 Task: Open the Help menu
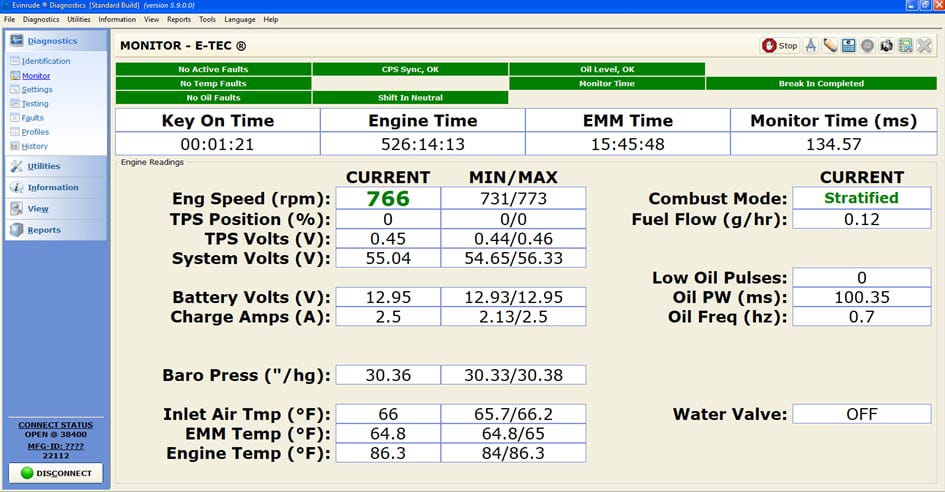pos(271,19)
